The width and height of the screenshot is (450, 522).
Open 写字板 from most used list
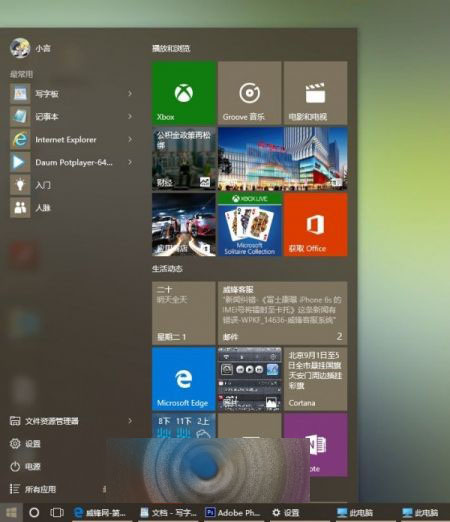click(x=72, y=94)
